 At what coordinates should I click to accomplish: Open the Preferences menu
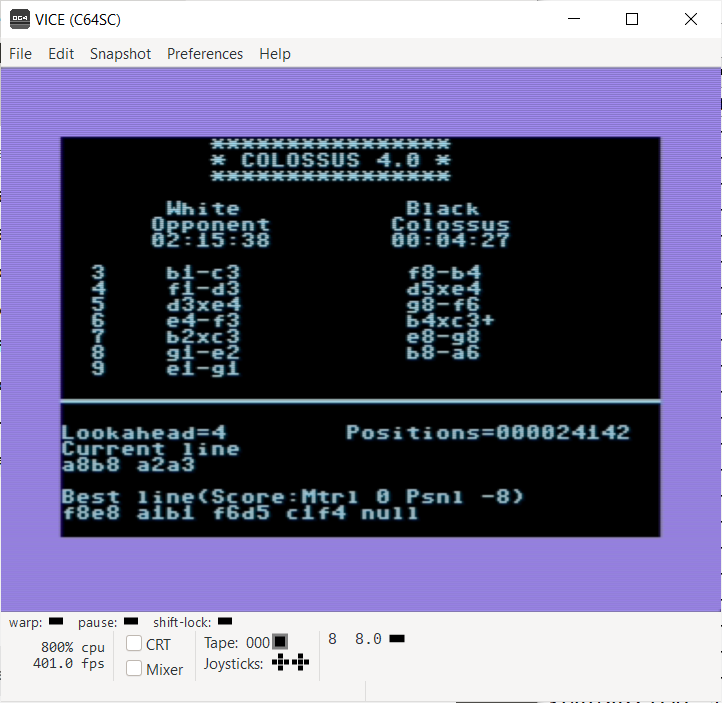pyautogui.click(x=205, y=54)
